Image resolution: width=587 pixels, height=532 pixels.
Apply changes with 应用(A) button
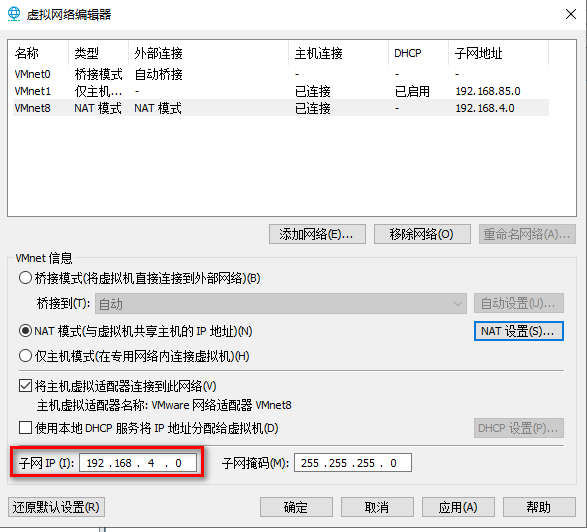tap(458, 507)
